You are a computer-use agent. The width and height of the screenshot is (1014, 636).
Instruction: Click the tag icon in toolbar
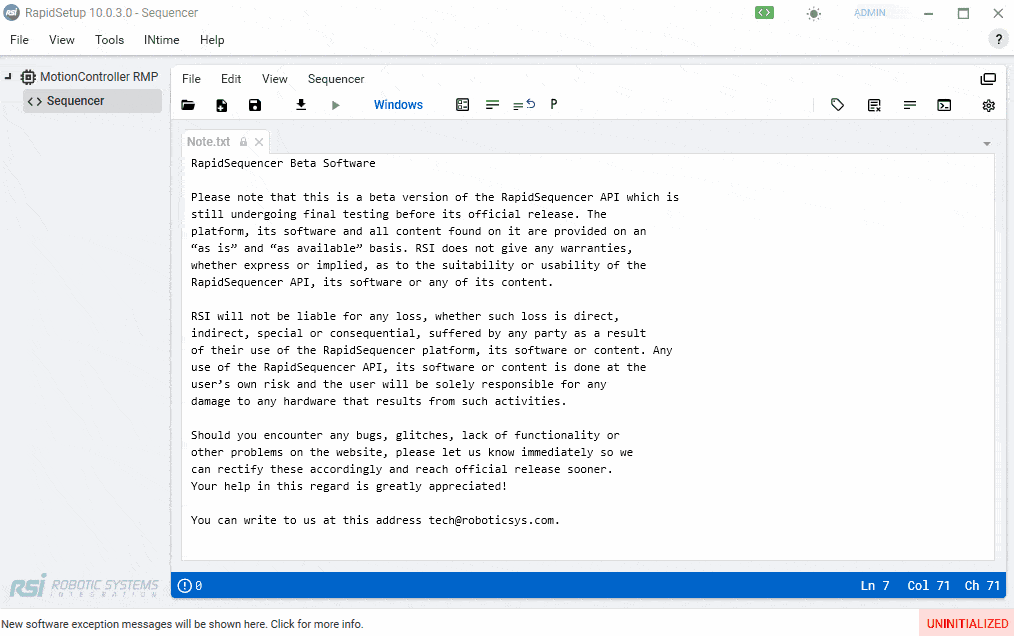pos(837,105)
